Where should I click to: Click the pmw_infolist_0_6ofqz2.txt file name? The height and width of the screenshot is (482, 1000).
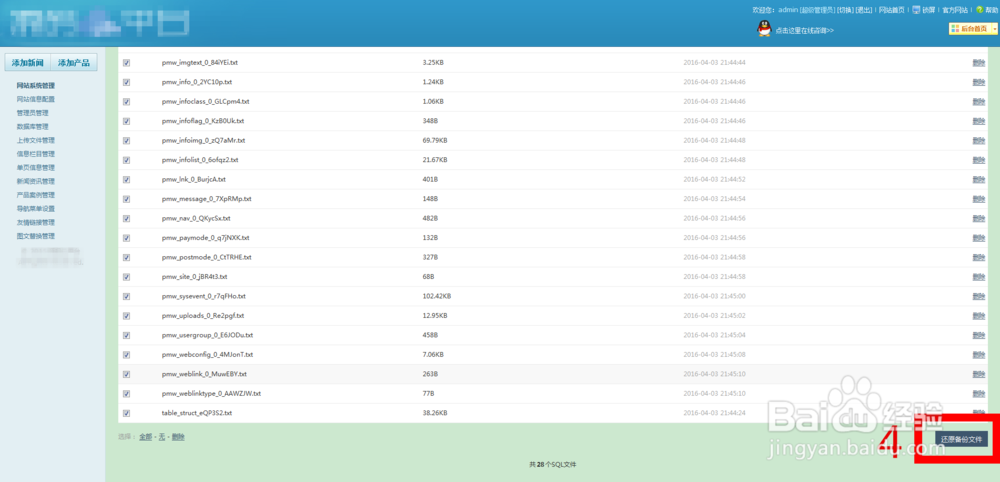[x=200, y=160]
